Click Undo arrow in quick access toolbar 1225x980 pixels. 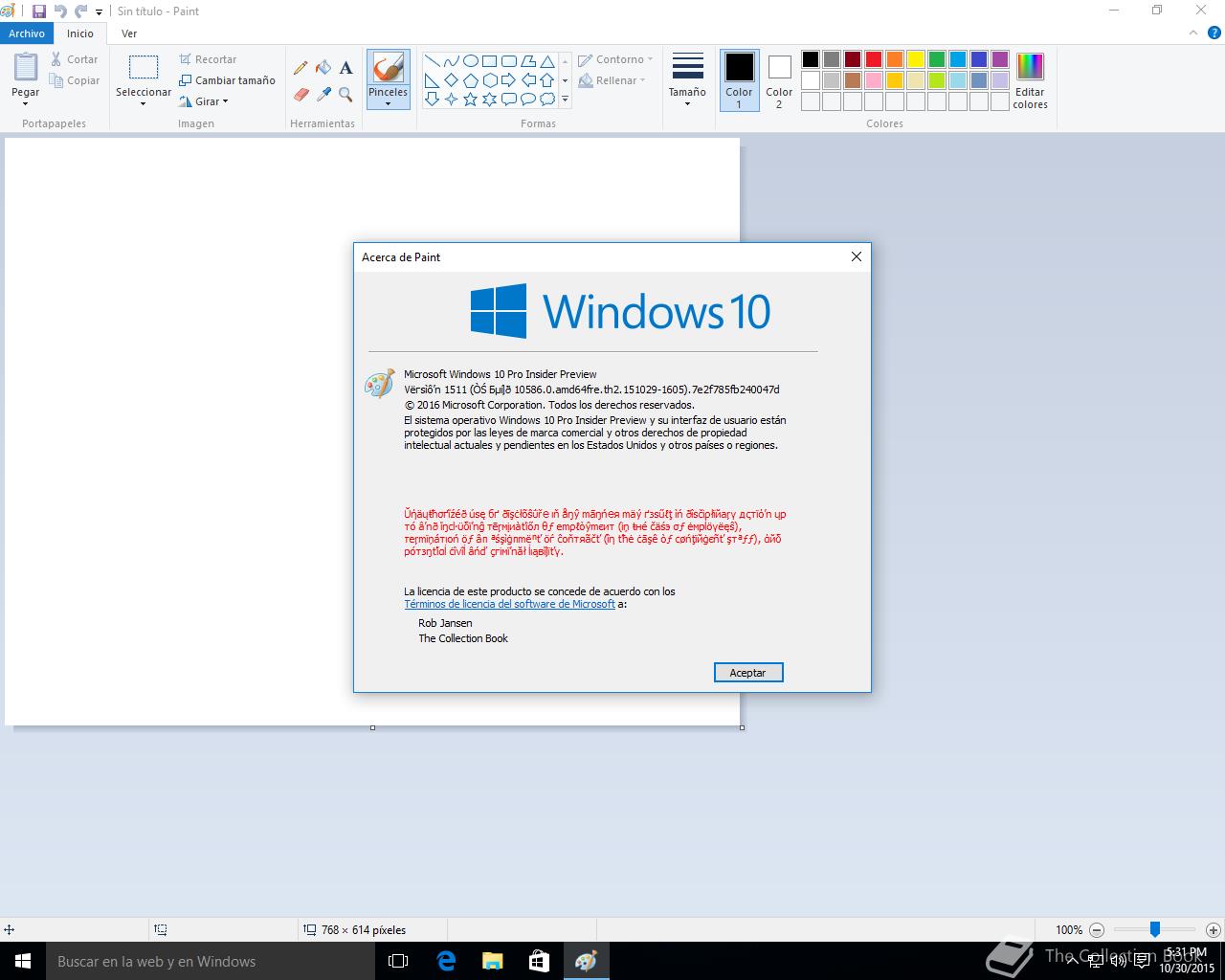coord(60,11)
